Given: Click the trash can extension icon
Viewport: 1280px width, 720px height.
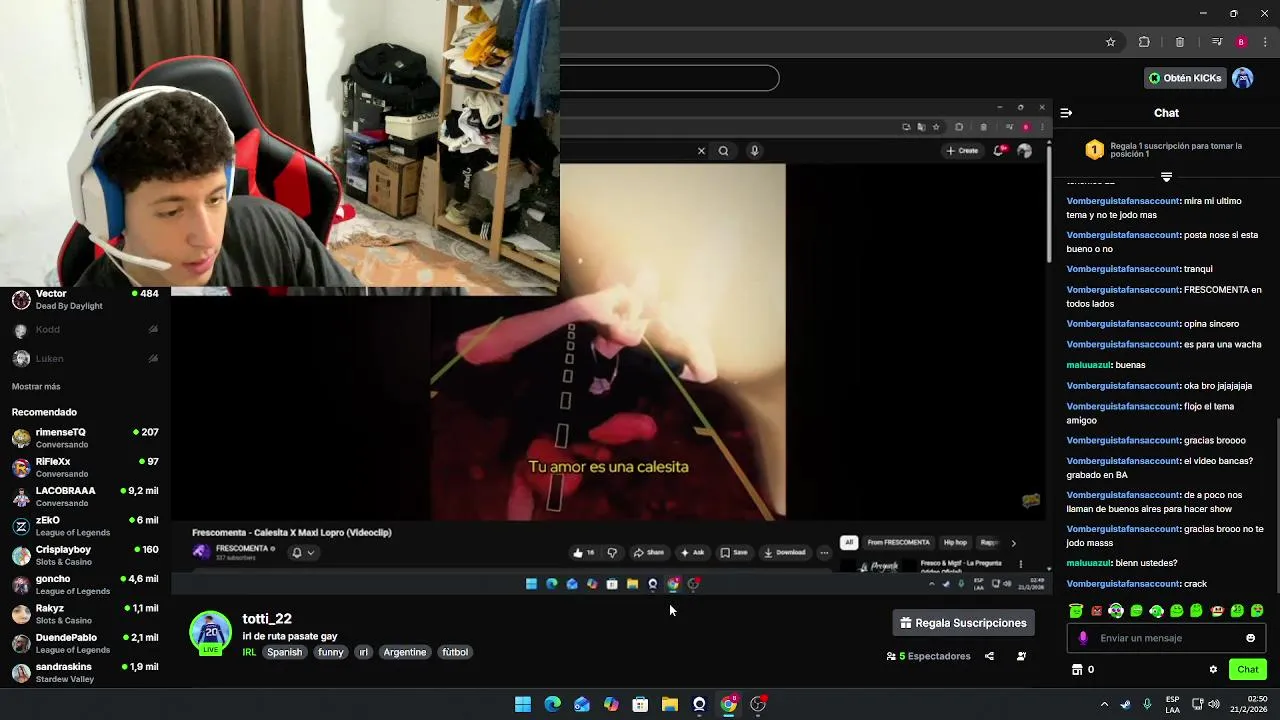Looking at the screenshot, I should [x=1180, y=42].
